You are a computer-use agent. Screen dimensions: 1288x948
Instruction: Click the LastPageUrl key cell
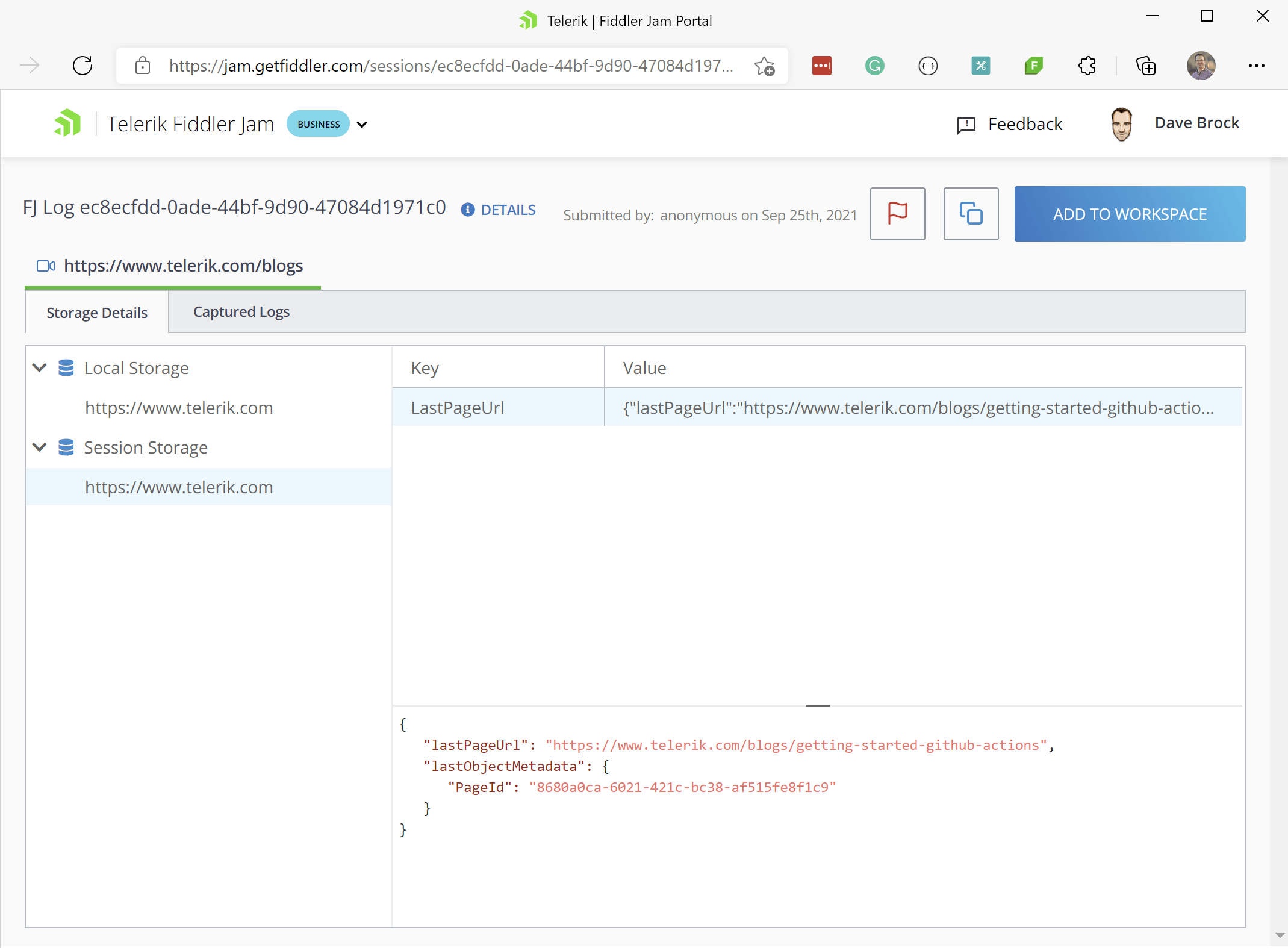[x=499, y=408]
